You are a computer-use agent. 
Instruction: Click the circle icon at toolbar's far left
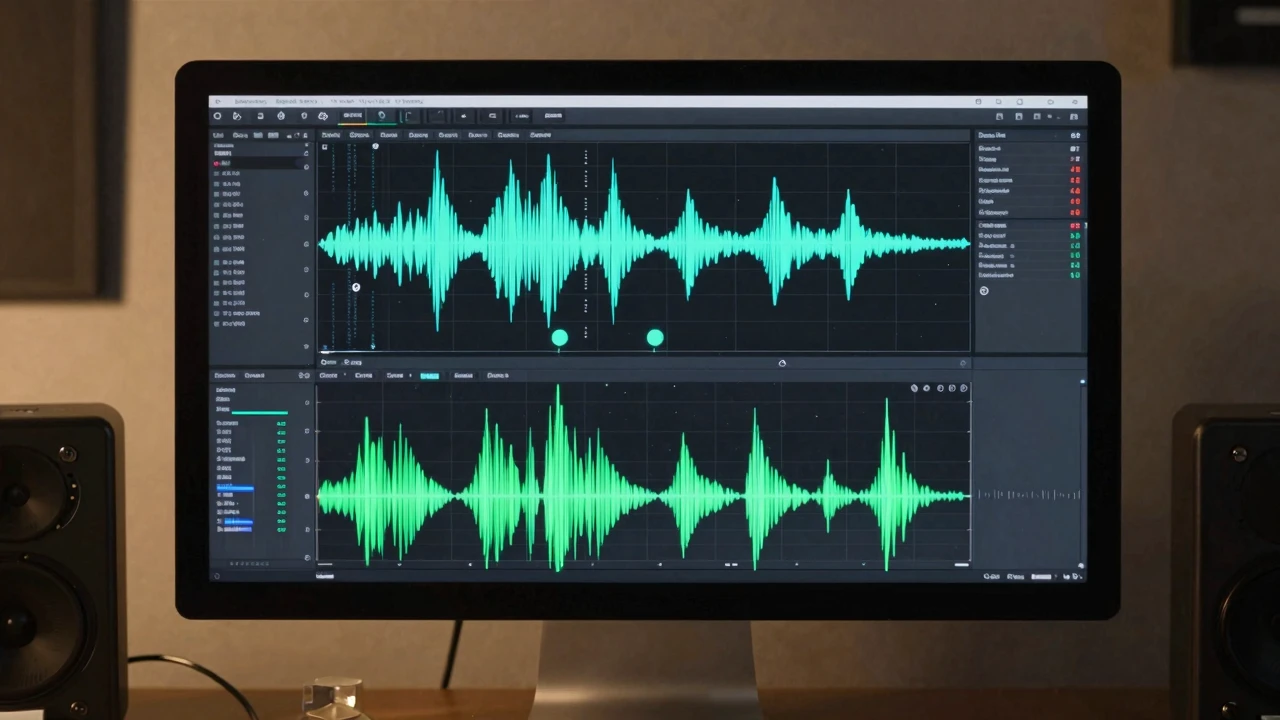[x=218, y=116]
